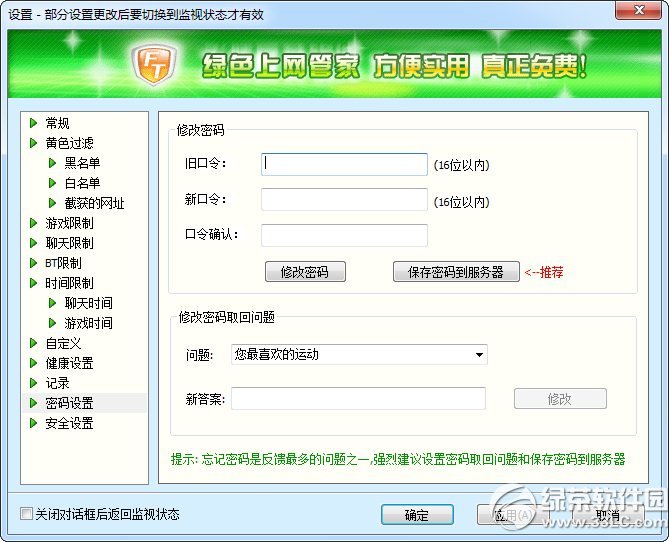The height and width of the screenshot is (542, 669).
Task: Open the 记录 page
Action: click(x=57, y=383)
